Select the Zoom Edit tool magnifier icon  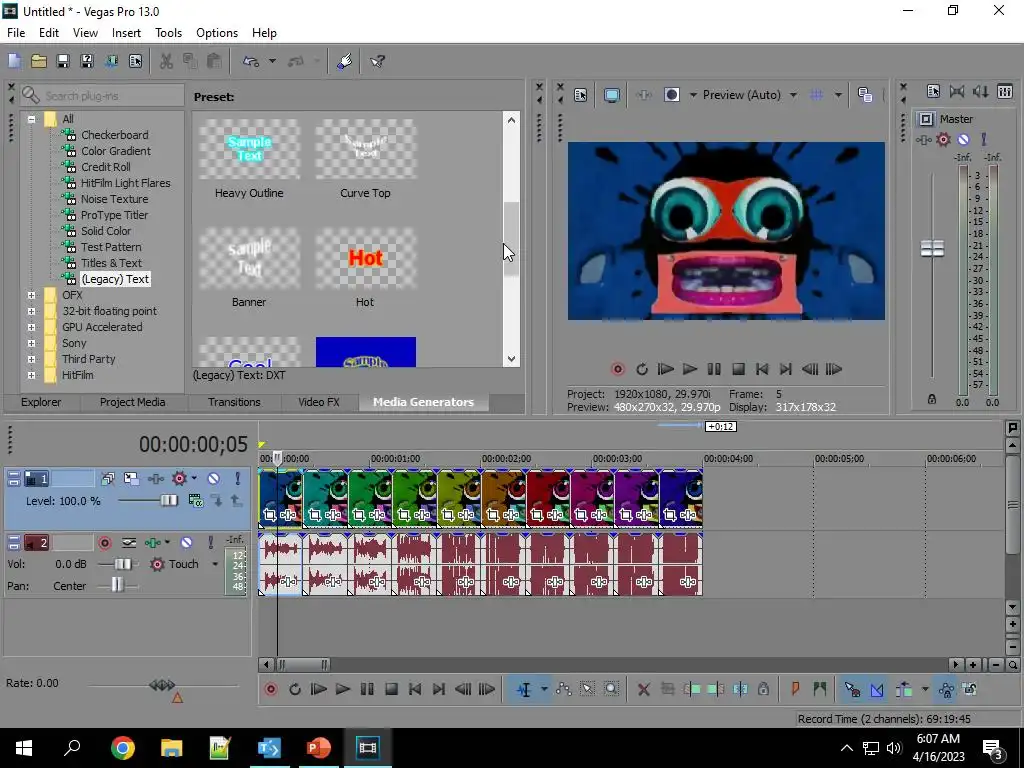click(x=611, y=690)
